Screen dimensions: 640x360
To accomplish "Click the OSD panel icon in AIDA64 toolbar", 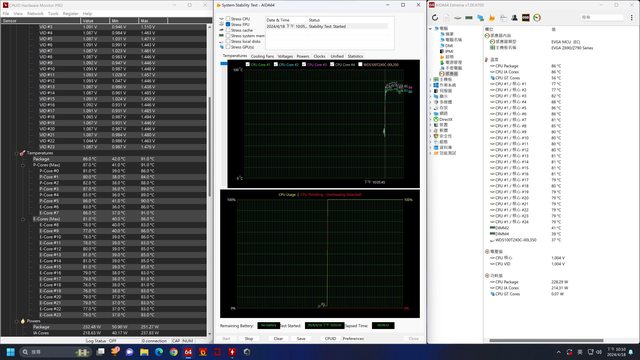I will click(x=526, y=18).
